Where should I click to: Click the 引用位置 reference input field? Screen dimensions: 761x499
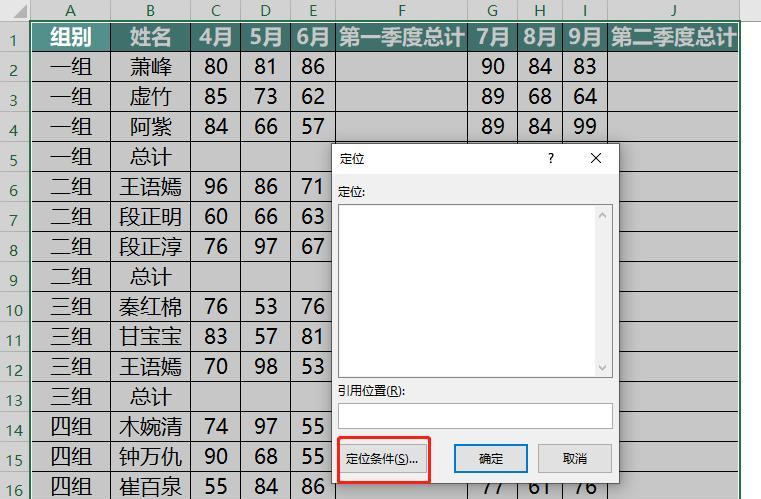[x=475, y=416]
